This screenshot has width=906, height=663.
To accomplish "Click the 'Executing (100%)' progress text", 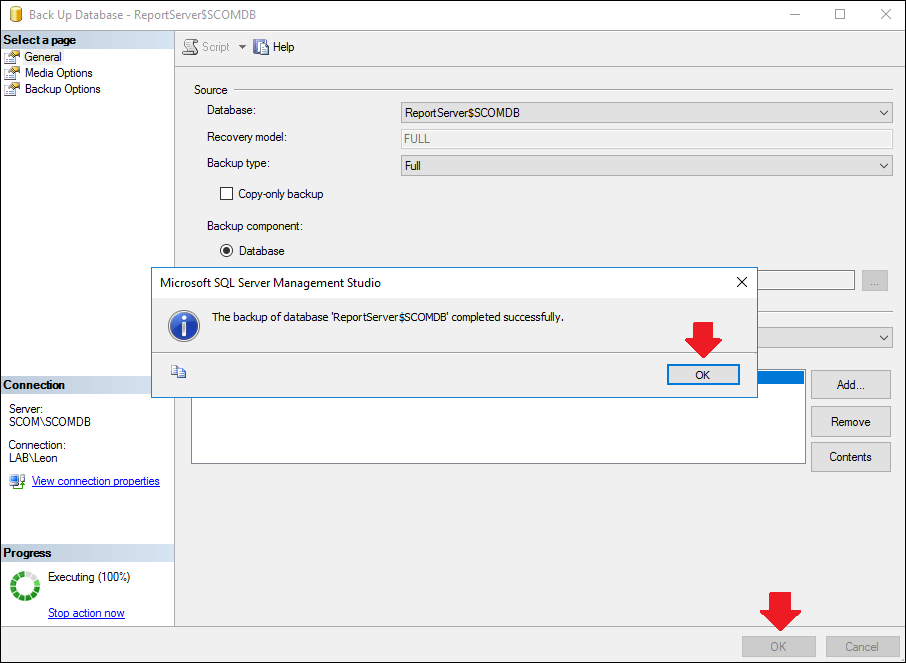I will coord(89,577).
